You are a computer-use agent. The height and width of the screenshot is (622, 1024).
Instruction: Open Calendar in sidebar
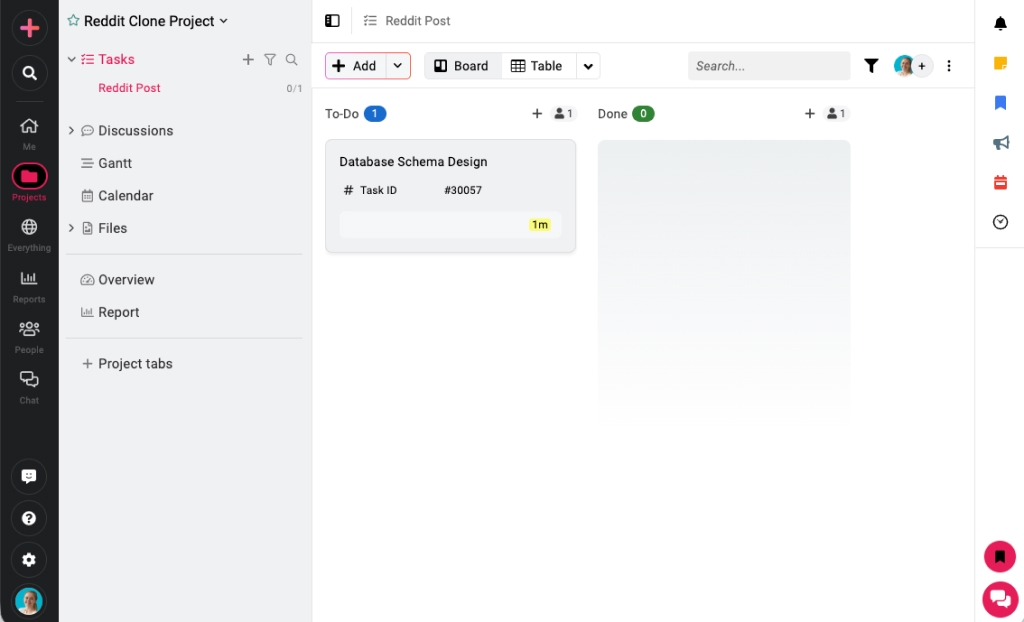[125, 196]
